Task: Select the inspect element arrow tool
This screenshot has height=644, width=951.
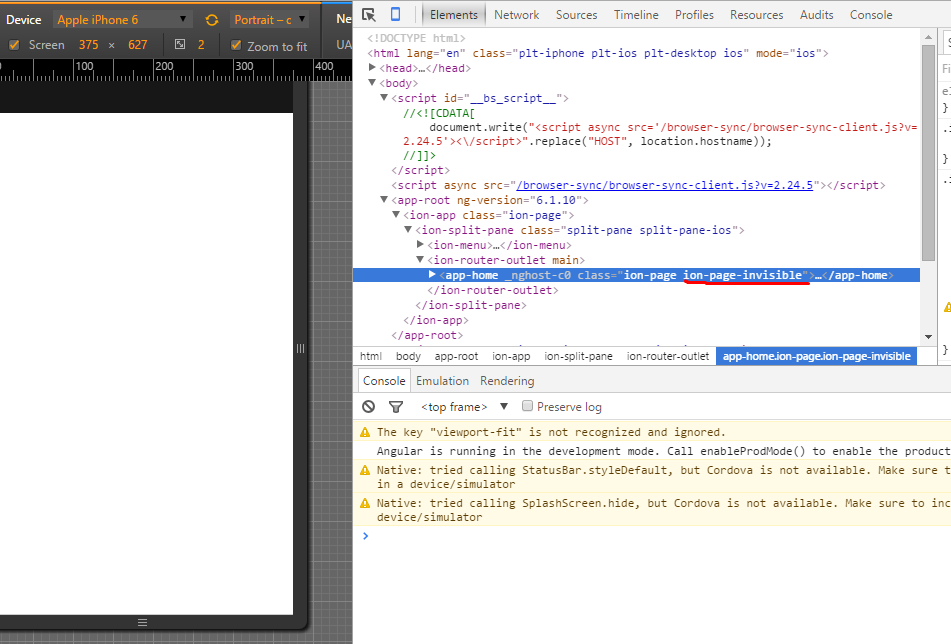Action: click(369, 15)
